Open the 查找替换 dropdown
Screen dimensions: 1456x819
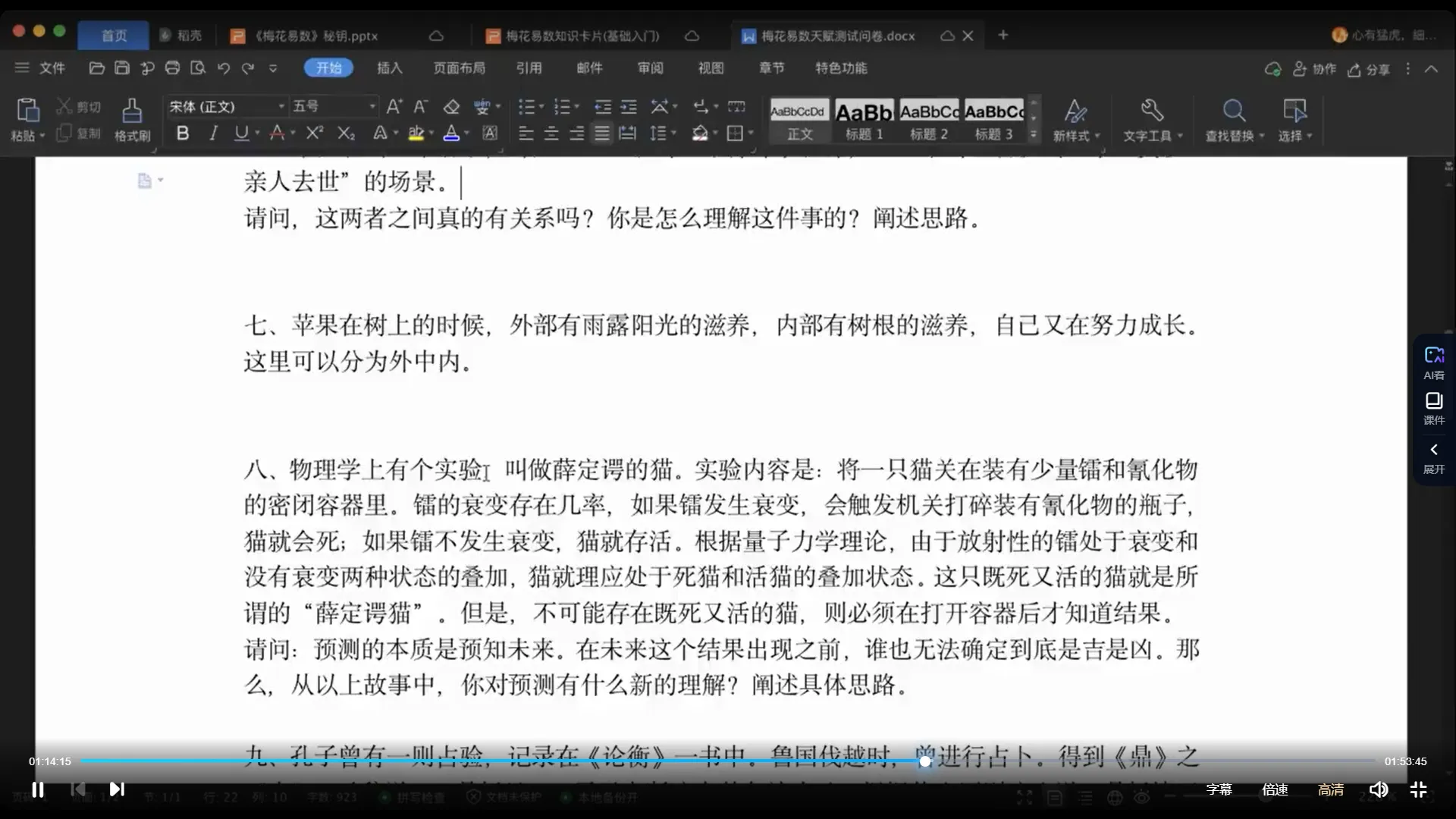click(1262, 136)
